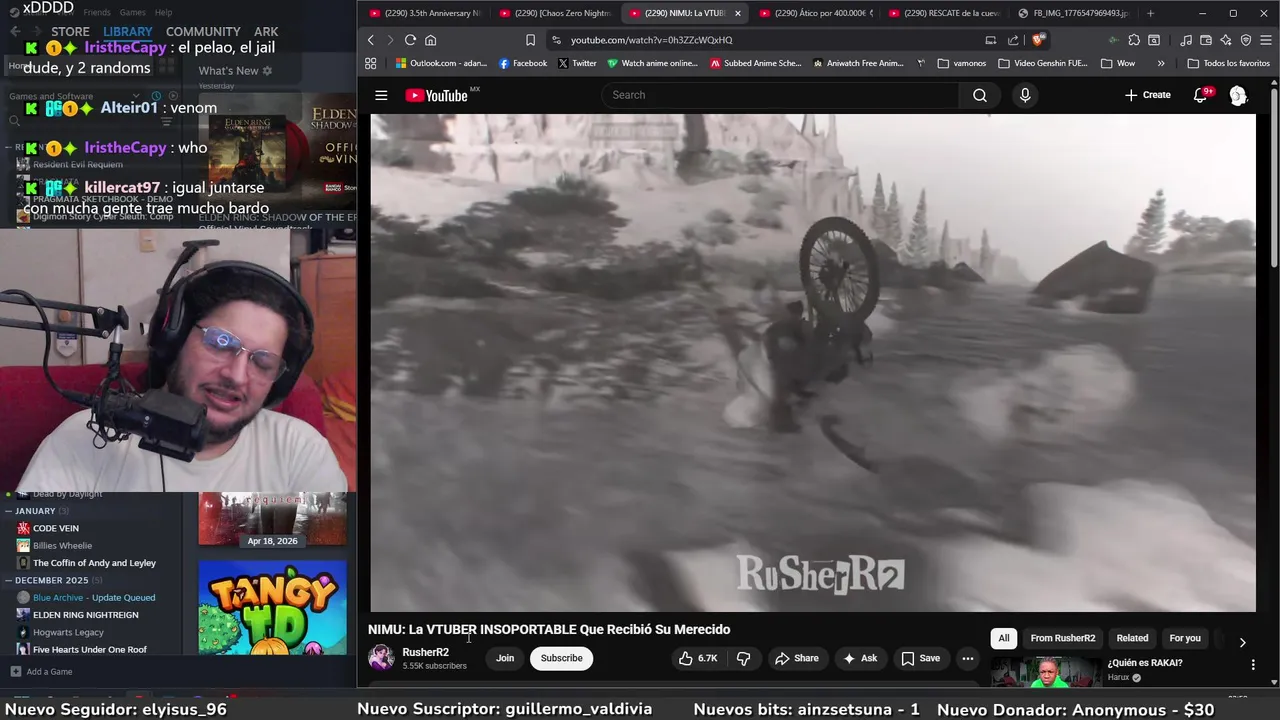Open the Todos los favoritos folder
1280x720 pixels.
1228,63
